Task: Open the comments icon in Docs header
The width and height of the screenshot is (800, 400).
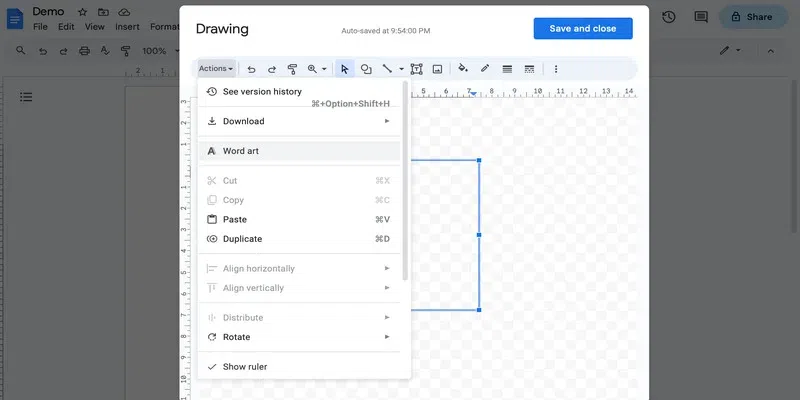Action: (x=701, y=17)
